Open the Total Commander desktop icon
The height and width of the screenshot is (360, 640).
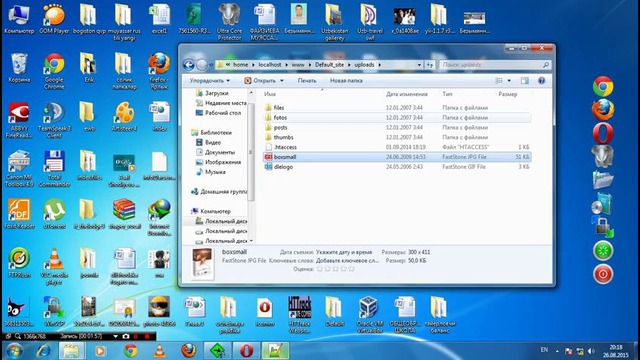tap(54, 169)
